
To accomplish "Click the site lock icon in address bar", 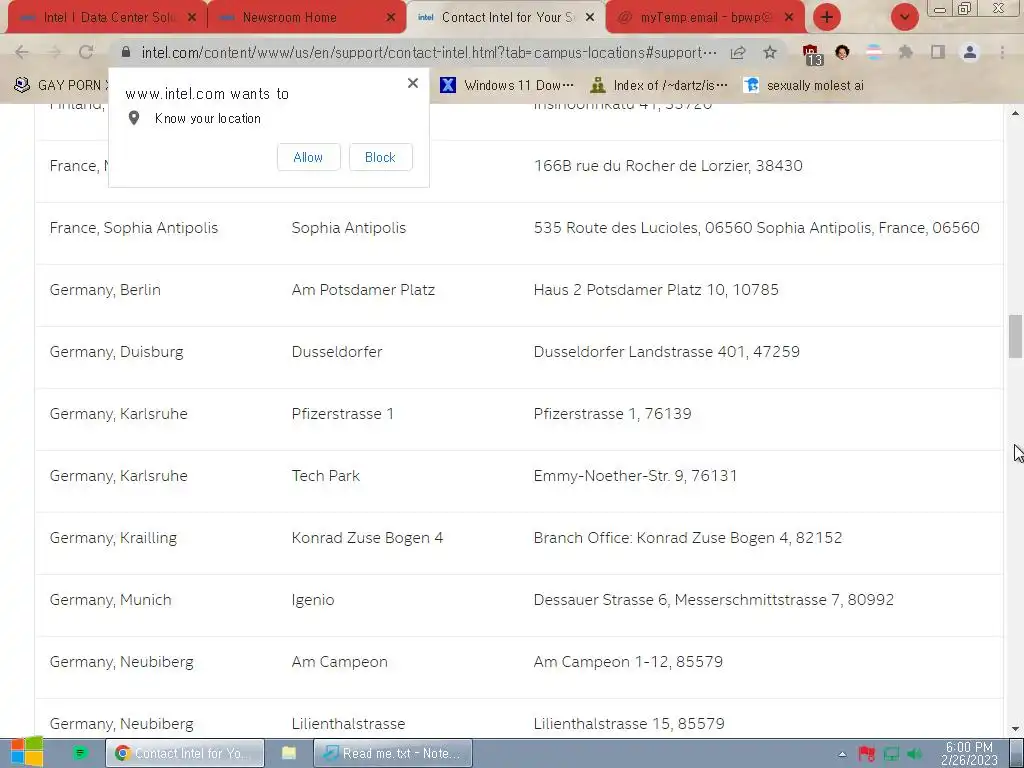I will (x=127, y=52).
